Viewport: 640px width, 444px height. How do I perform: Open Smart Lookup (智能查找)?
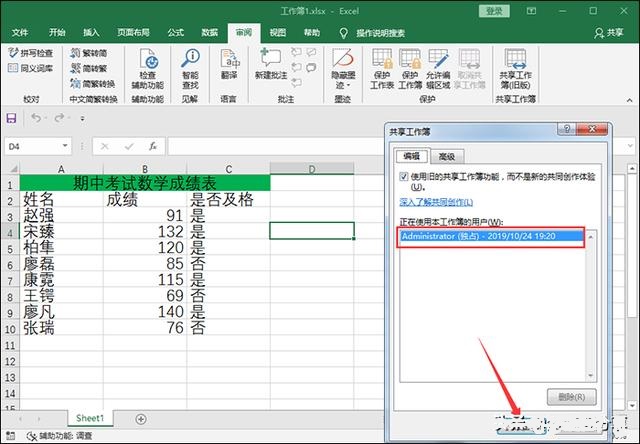[190, 69]
